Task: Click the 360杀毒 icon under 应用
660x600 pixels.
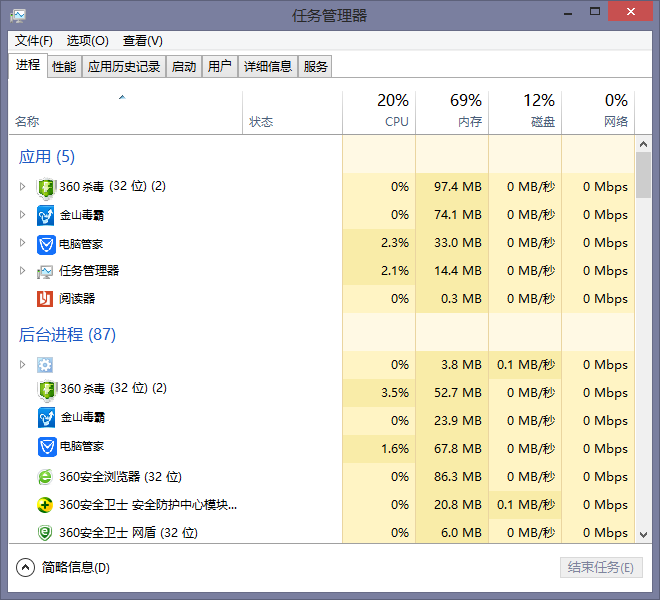Action: pyautogui.click(x=46, y=188)
